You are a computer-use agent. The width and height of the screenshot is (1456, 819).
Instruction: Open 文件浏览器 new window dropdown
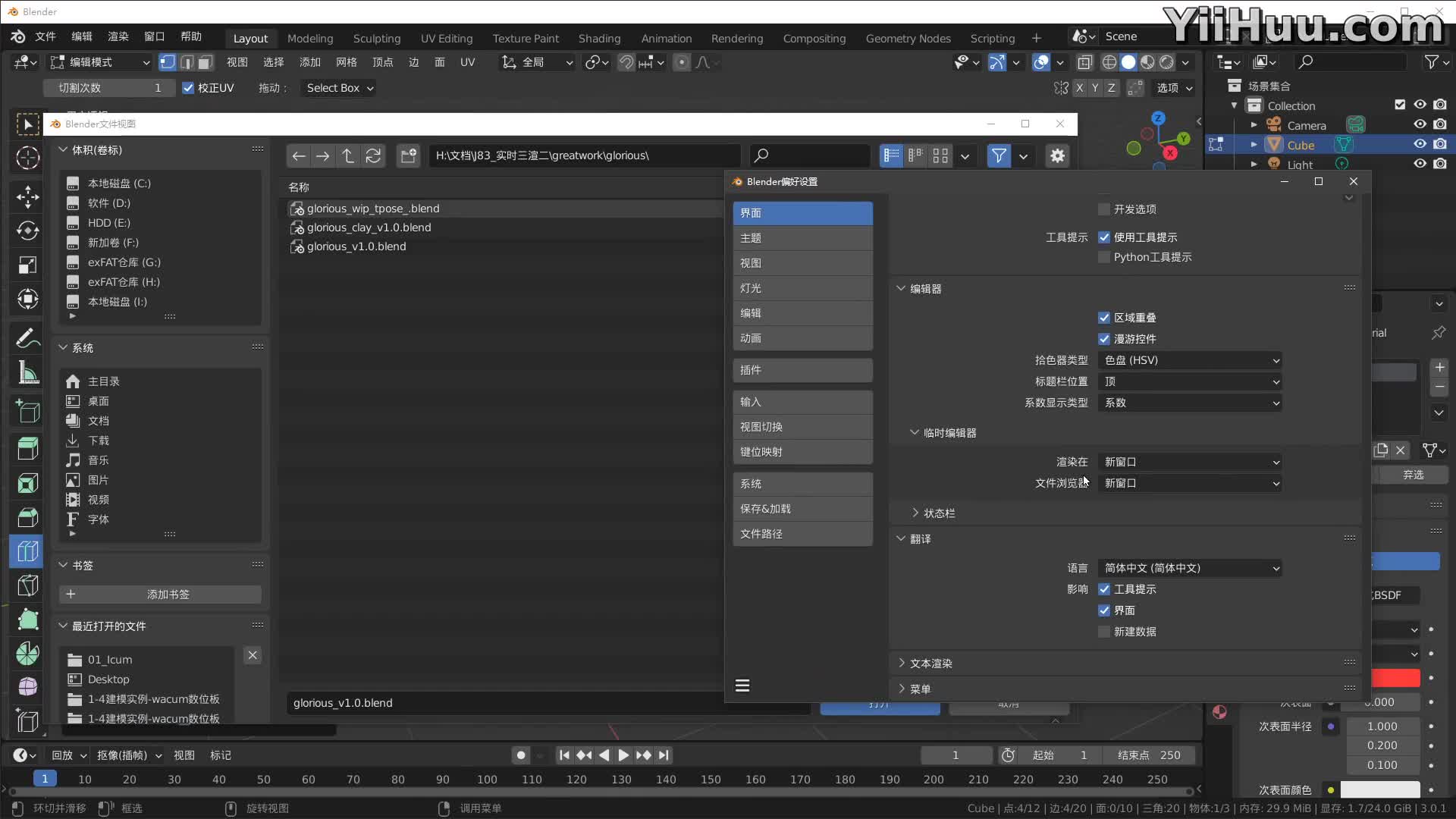click(1190, 483)
